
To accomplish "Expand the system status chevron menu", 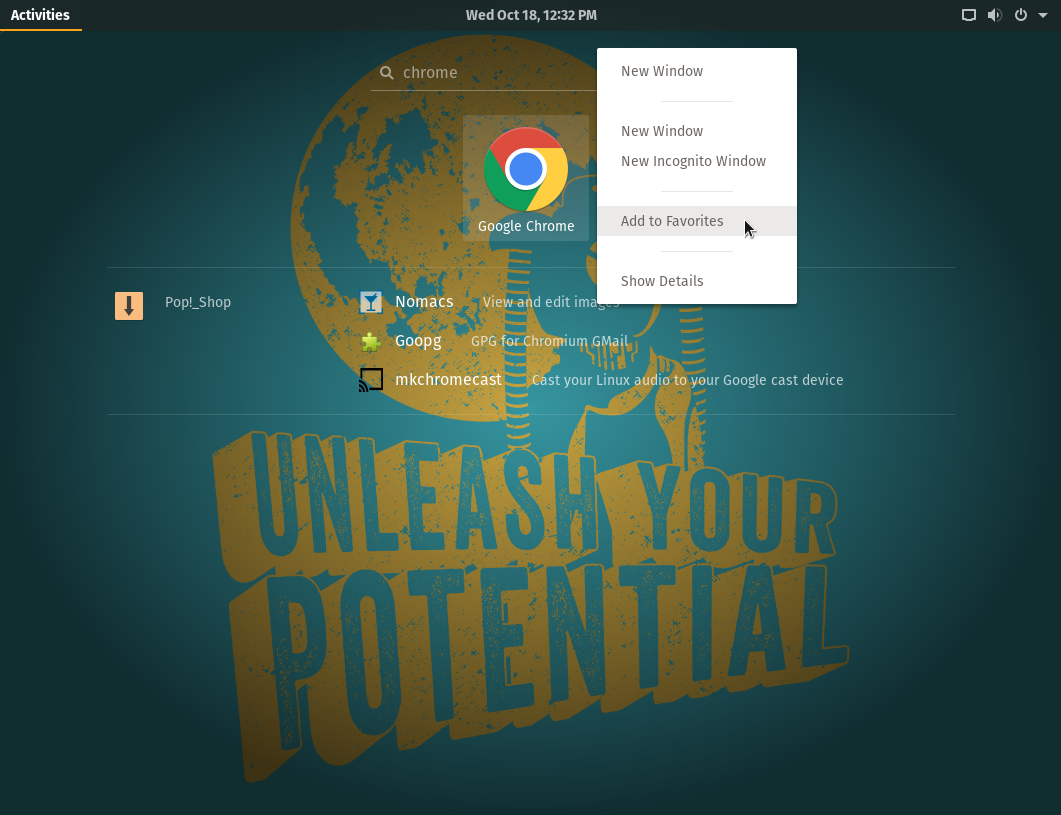I will coord(1042,15).
